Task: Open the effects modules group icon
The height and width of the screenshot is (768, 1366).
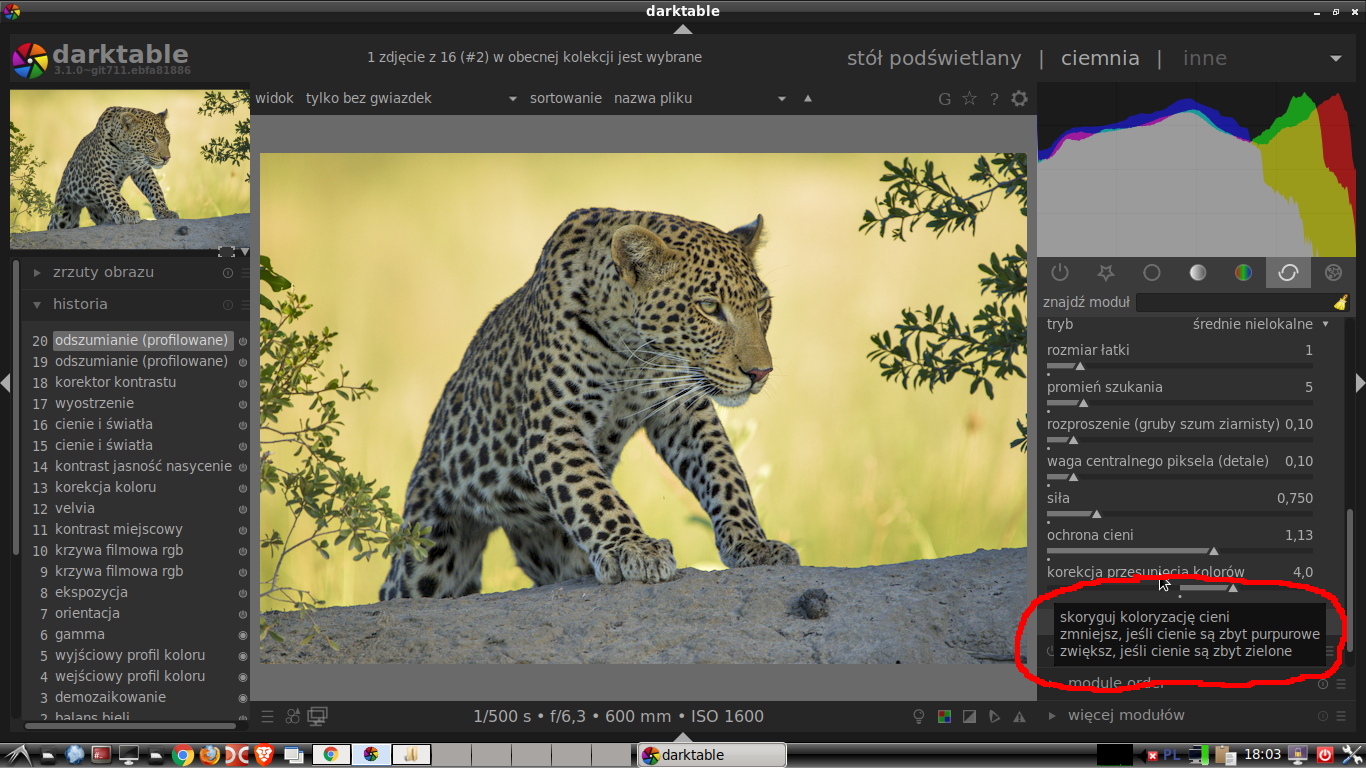Action: [1333, 272]
